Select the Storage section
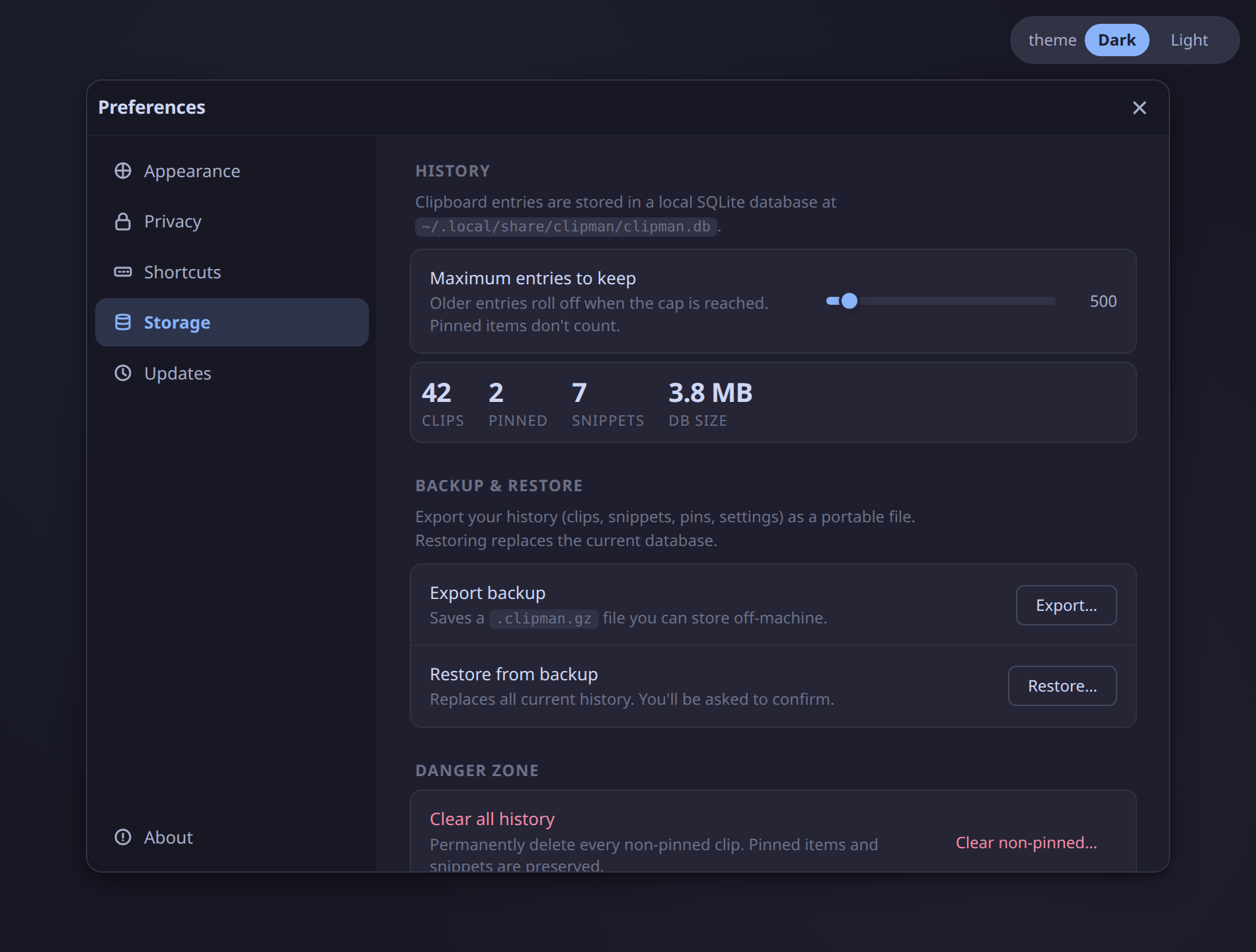The height and width of the screenshot is (952, 1256). (232, 322)
